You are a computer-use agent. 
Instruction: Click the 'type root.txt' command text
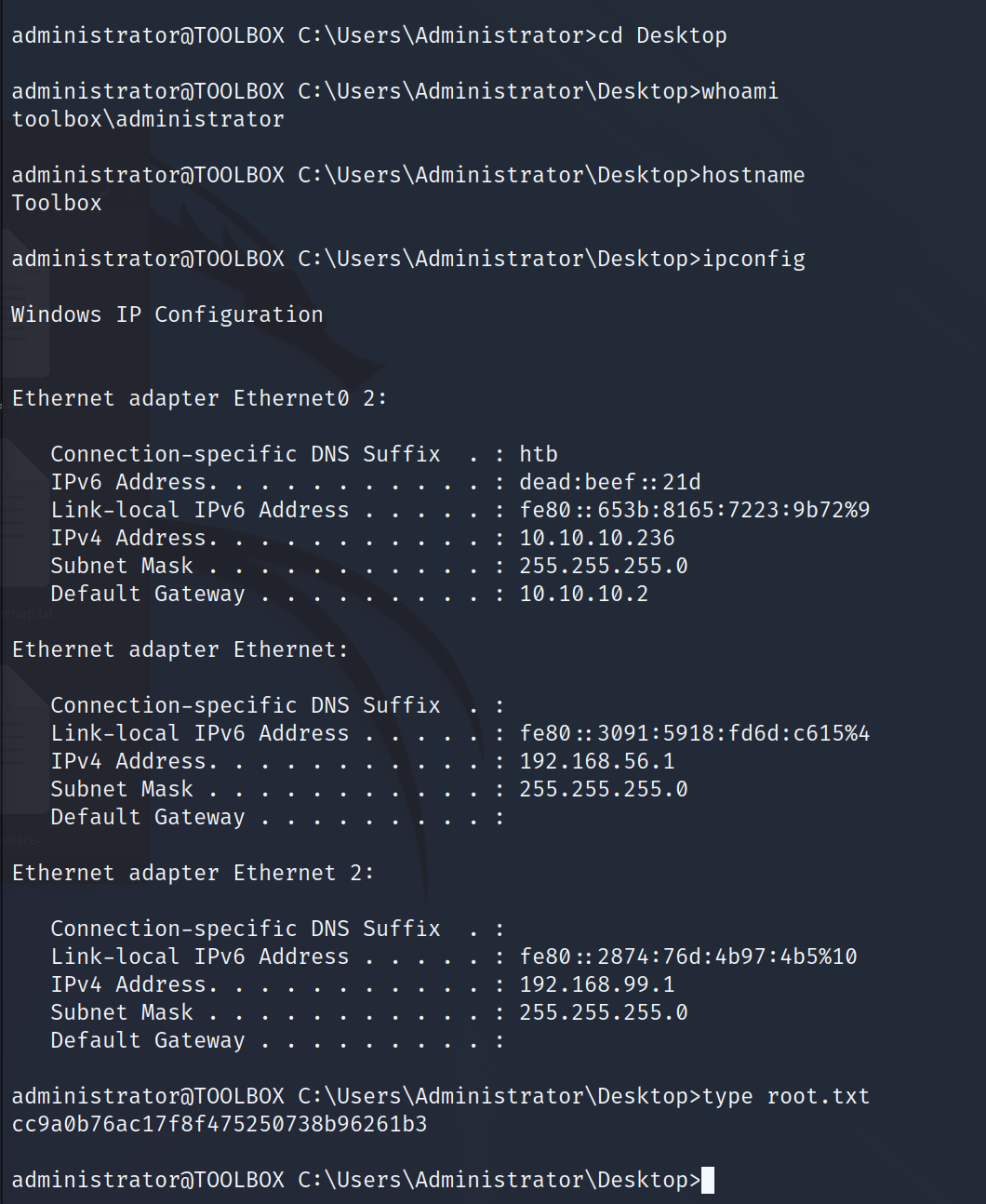[786, 1097]
